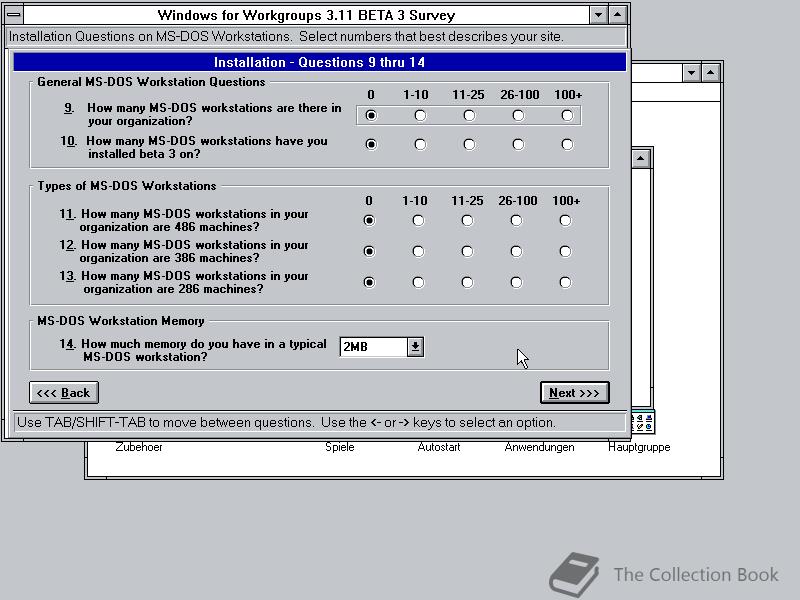Click the Survey window title bar
This screenshot has width=800, height=600.
coord(306,15)
